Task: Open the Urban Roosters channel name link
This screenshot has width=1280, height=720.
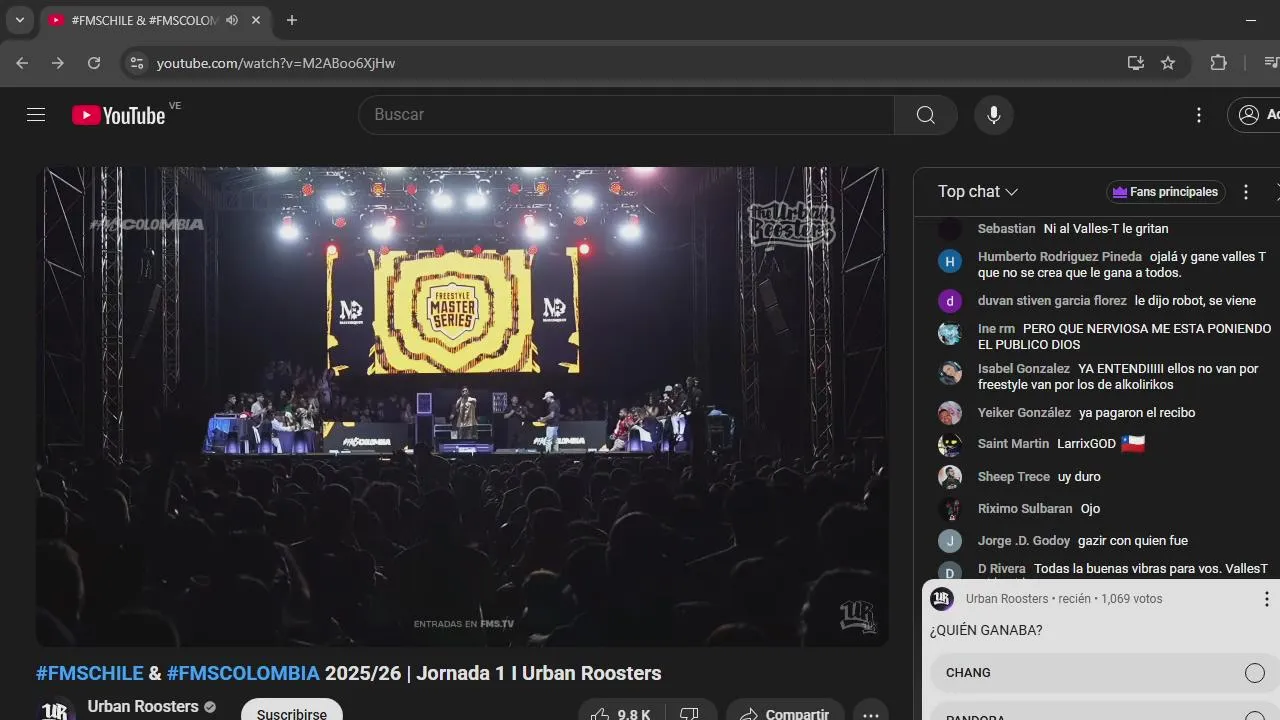Action: coord(143,706)
